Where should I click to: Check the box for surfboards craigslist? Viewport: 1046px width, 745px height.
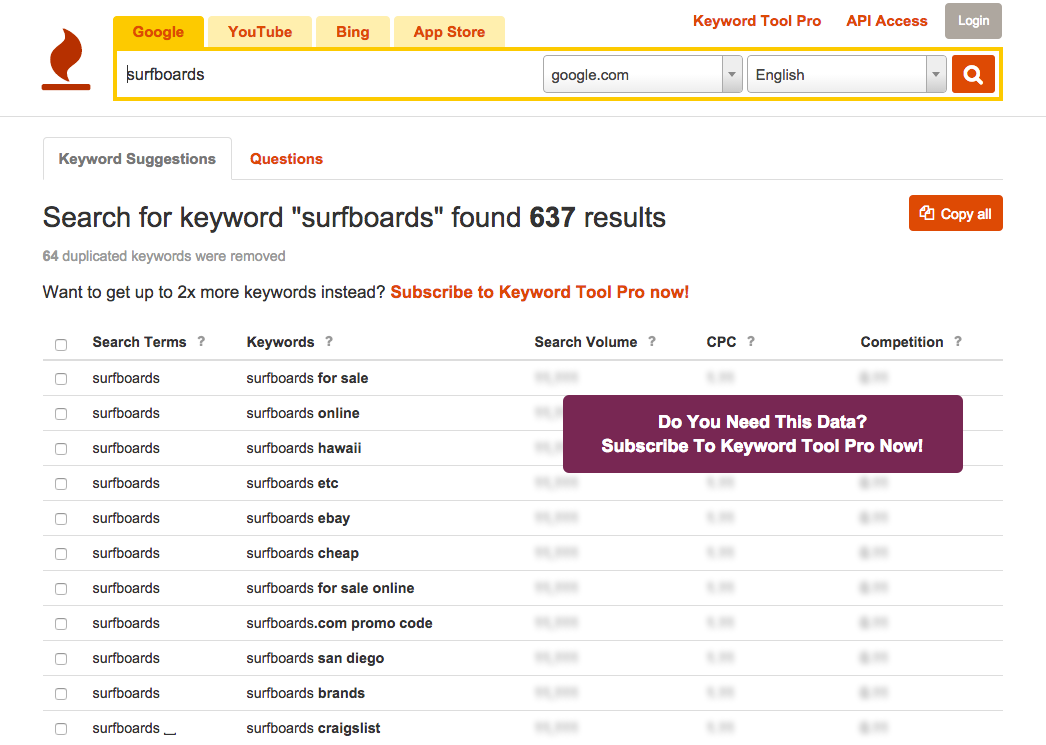pos(61,729)
